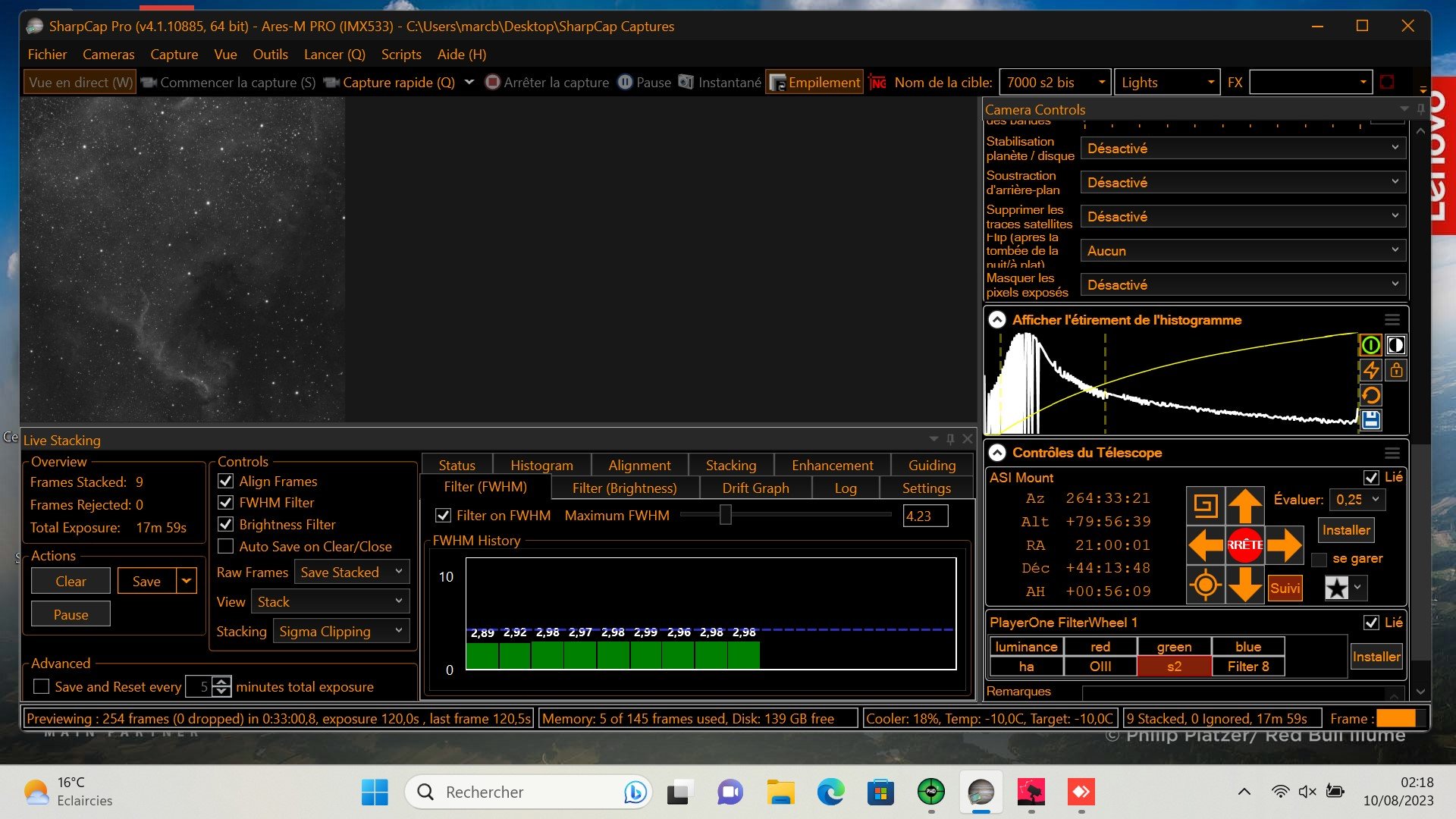Switch to the Guiding tab

(932, 466)
